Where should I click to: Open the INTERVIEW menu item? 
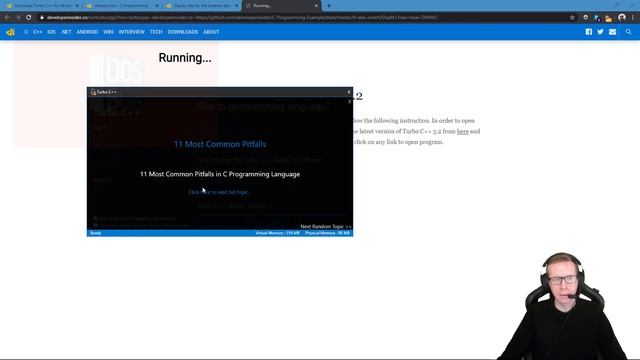(131, 32)
